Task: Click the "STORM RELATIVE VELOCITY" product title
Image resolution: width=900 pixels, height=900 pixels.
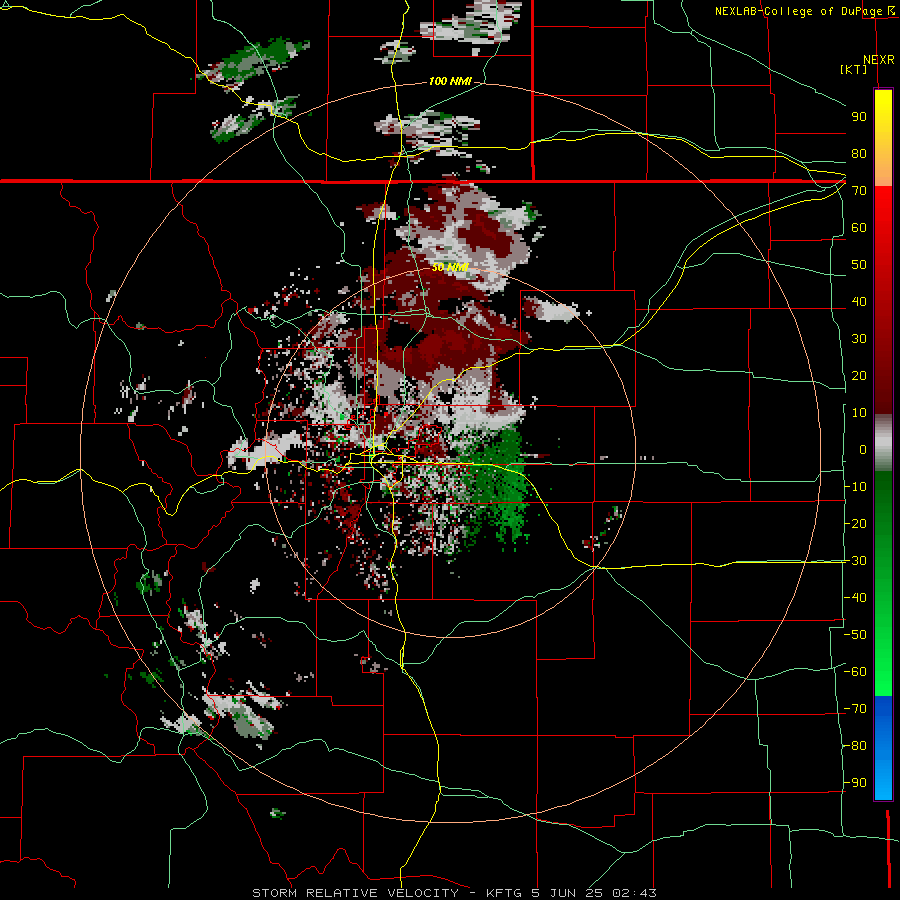Action: (x=355, y=893)
